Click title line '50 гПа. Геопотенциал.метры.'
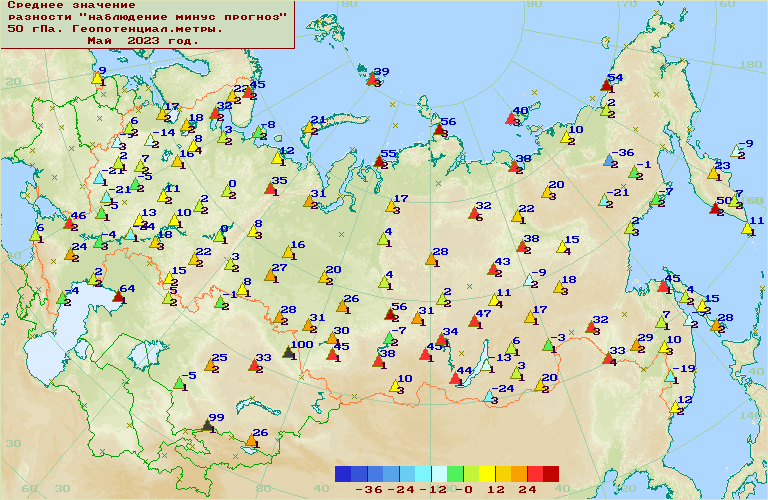Image resolution: width=768 pixels, height=500 pixels. tap(115, 29)
